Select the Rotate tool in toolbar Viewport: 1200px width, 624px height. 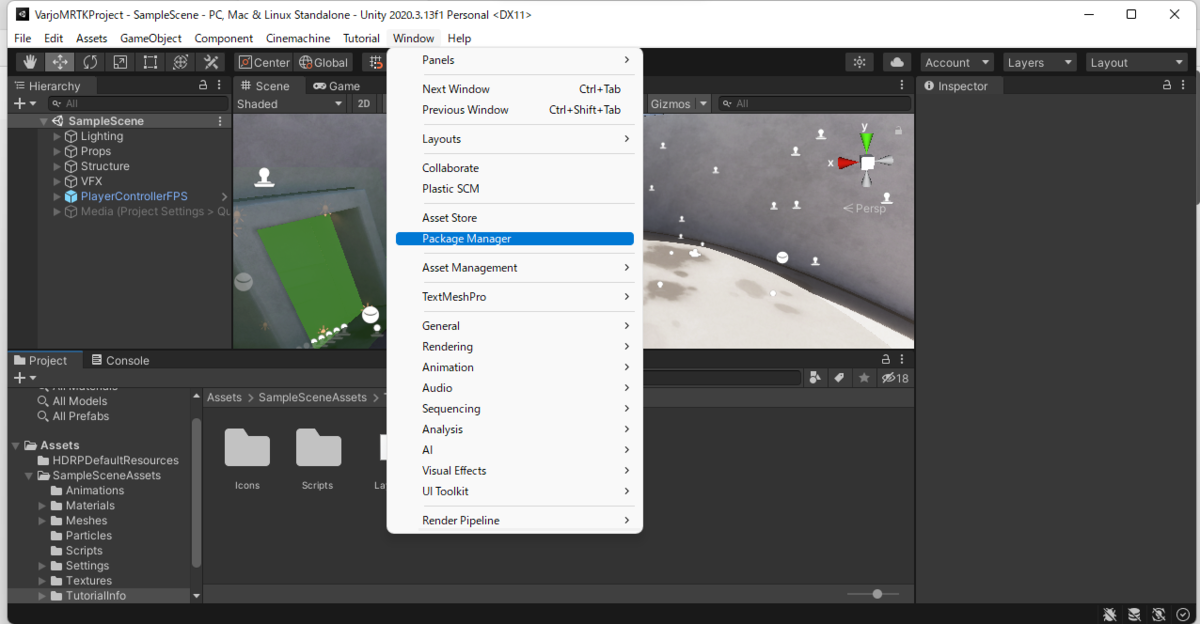coord(90,62)
